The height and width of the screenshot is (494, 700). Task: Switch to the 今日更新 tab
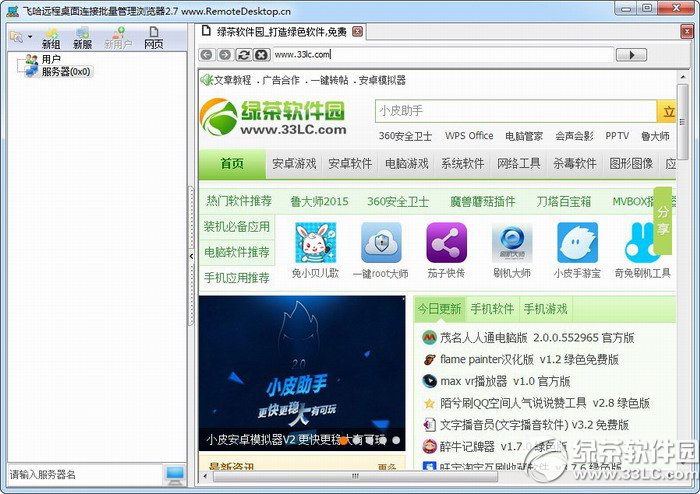[x=439, y=309]
